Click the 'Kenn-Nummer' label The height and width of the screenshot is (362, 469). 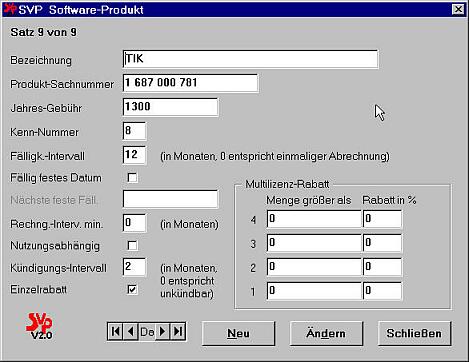point(44,132)
